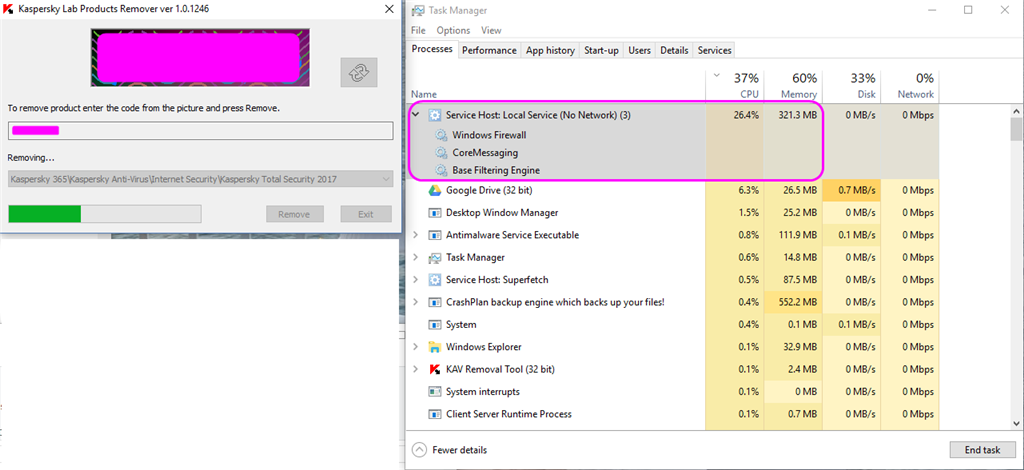Click the CoreMessaging service icon

click(x=441, y=153)
